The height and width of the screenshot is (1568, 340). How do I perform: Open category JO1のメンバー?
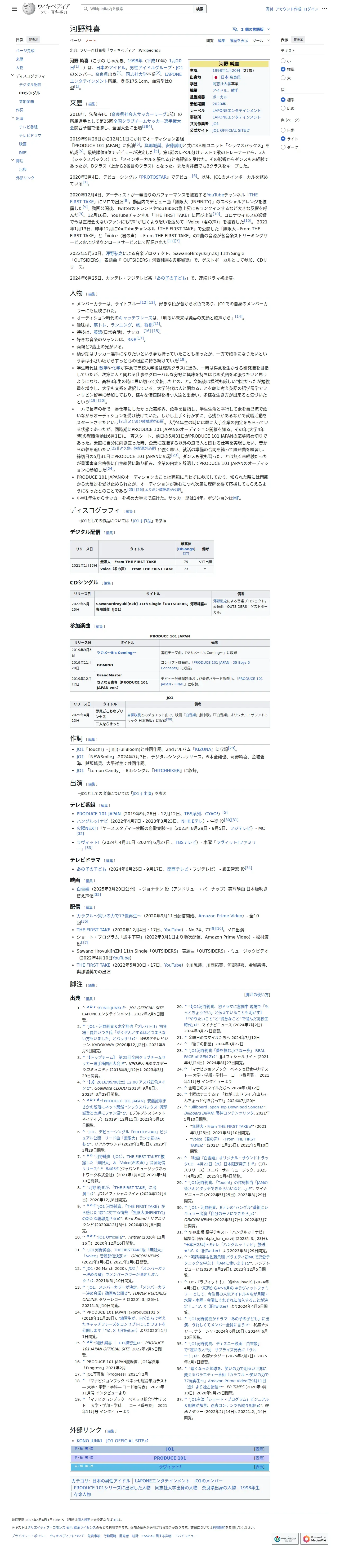point(208,1481)
